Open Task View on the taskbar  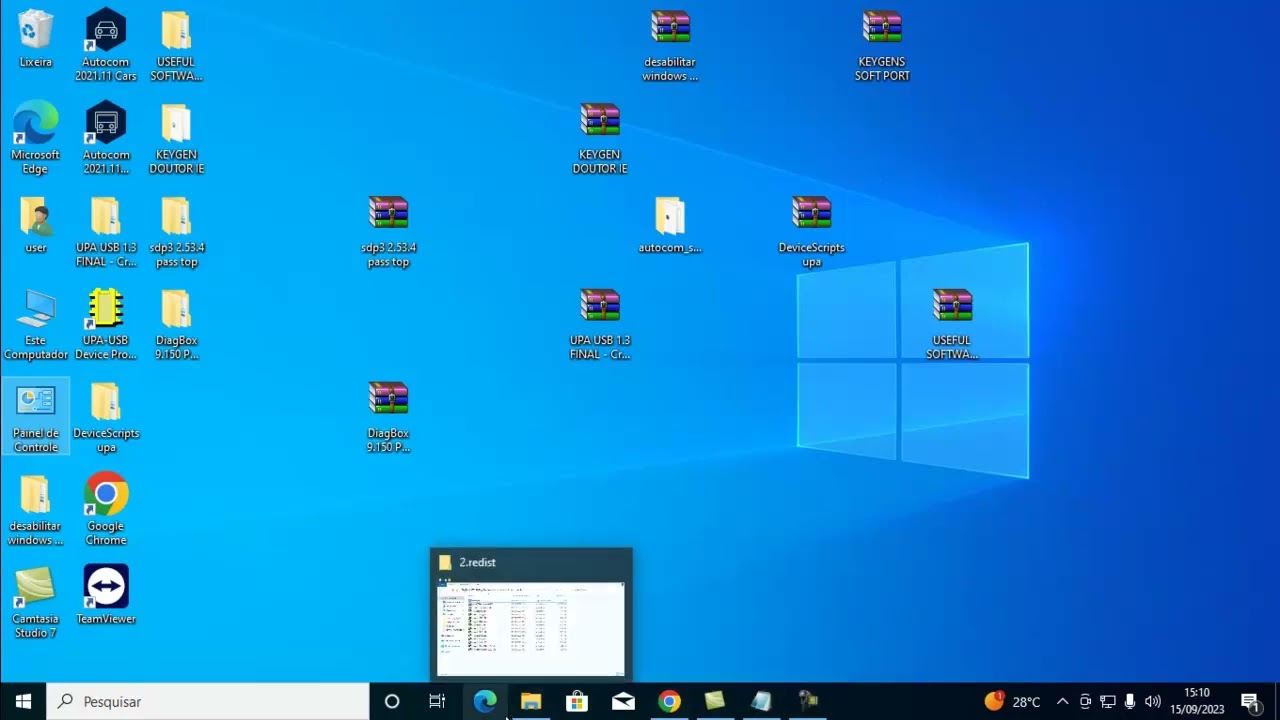point(437,701)
